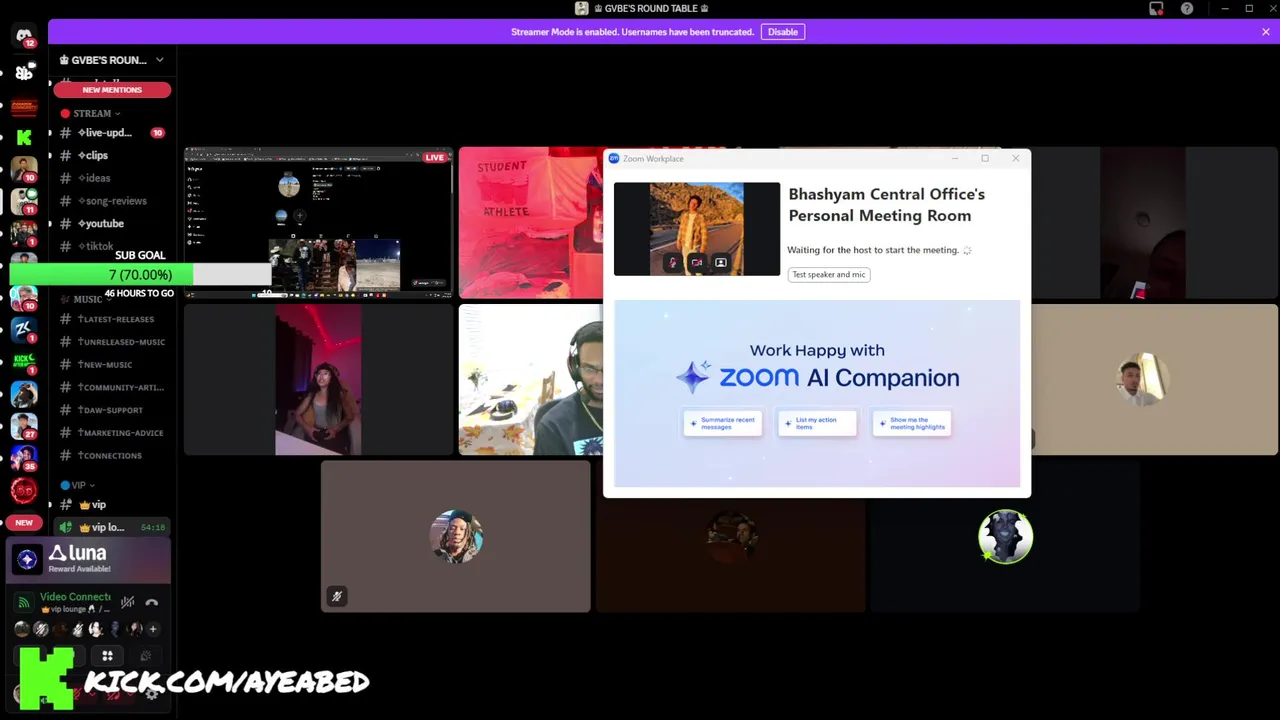Click the muted user avatar tile

coord(456,536)
